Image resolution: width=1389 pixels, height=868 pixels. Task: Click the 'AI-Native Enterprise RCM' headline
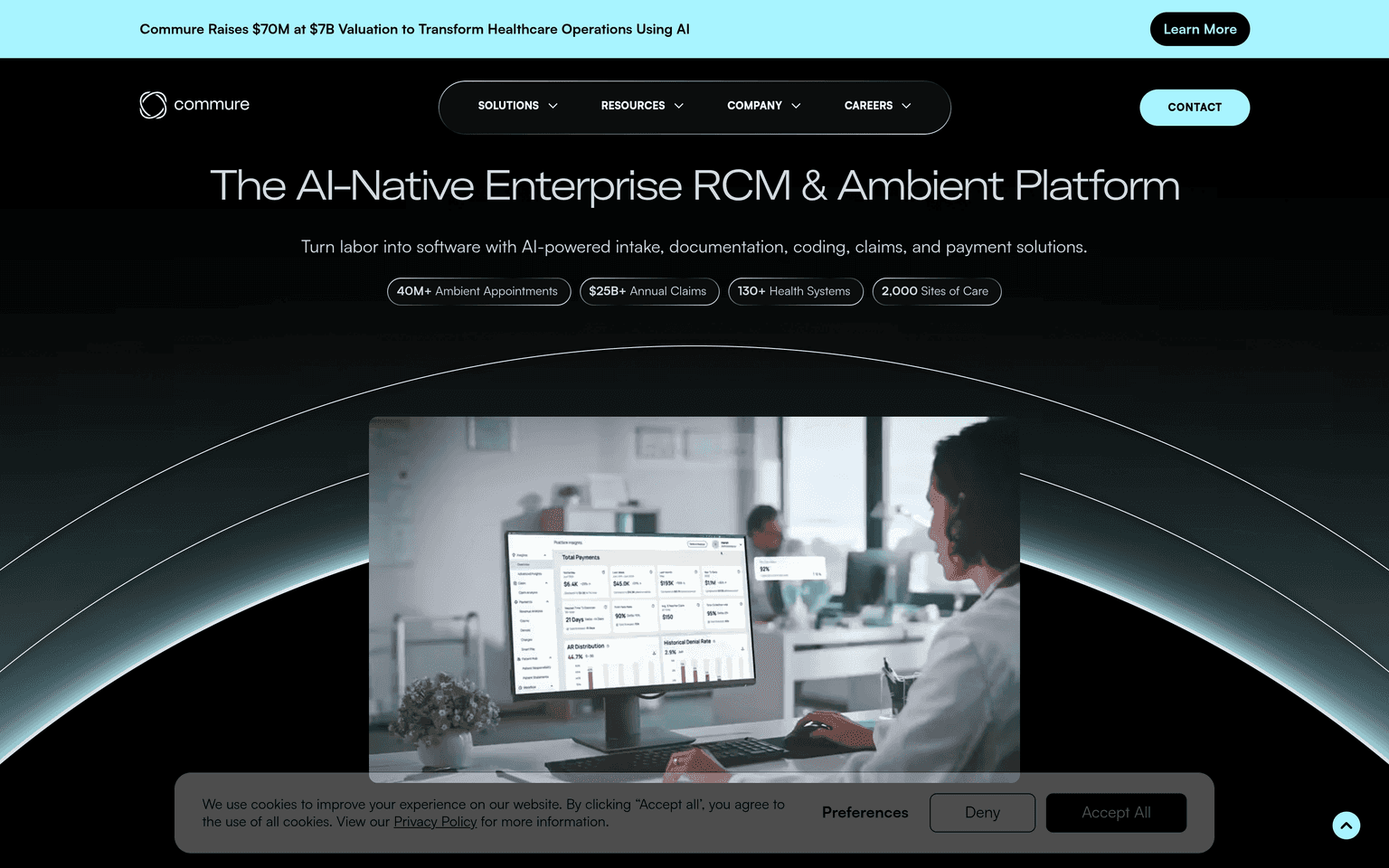(x=694, y=186)
